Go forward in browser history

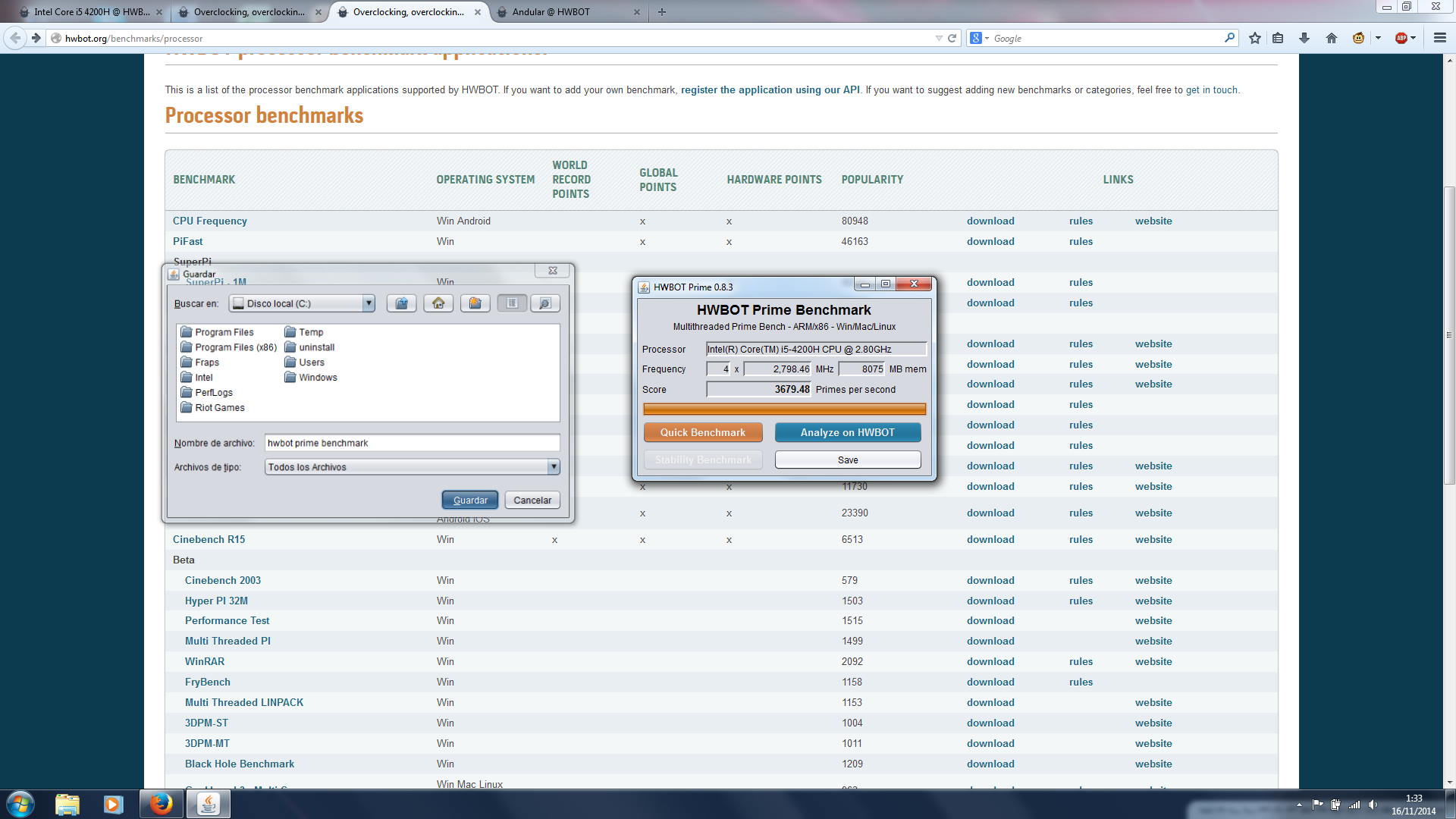(36, 38)
